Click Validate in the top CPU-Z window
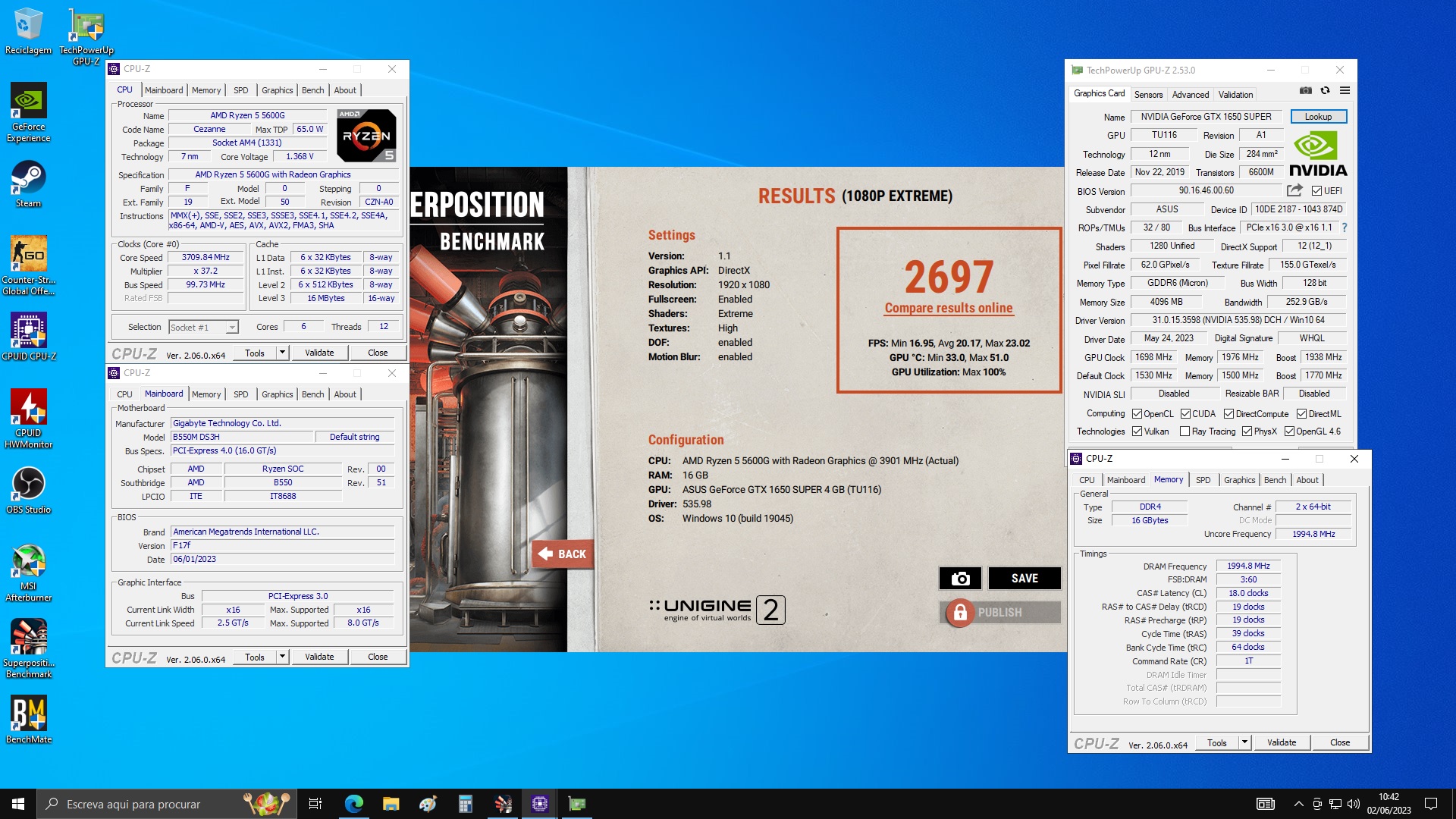Image resolution: width=1456 pixels, height=819 pixels. [x=319, y=353]
